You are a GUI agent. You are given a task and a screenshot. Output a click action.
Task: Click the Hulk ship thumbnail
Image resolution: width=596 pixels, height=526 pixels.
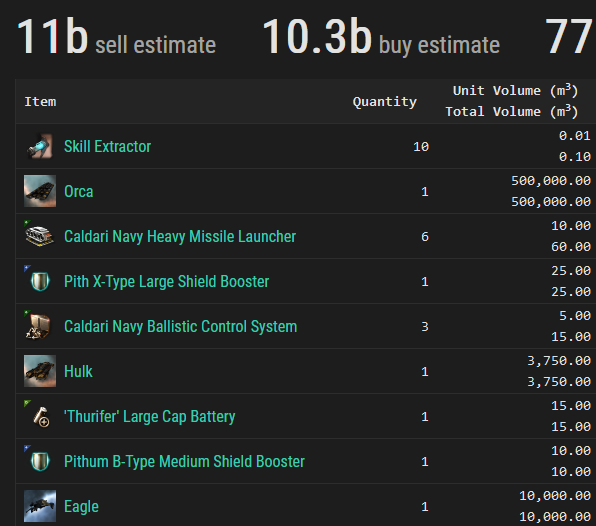point(40,371)
